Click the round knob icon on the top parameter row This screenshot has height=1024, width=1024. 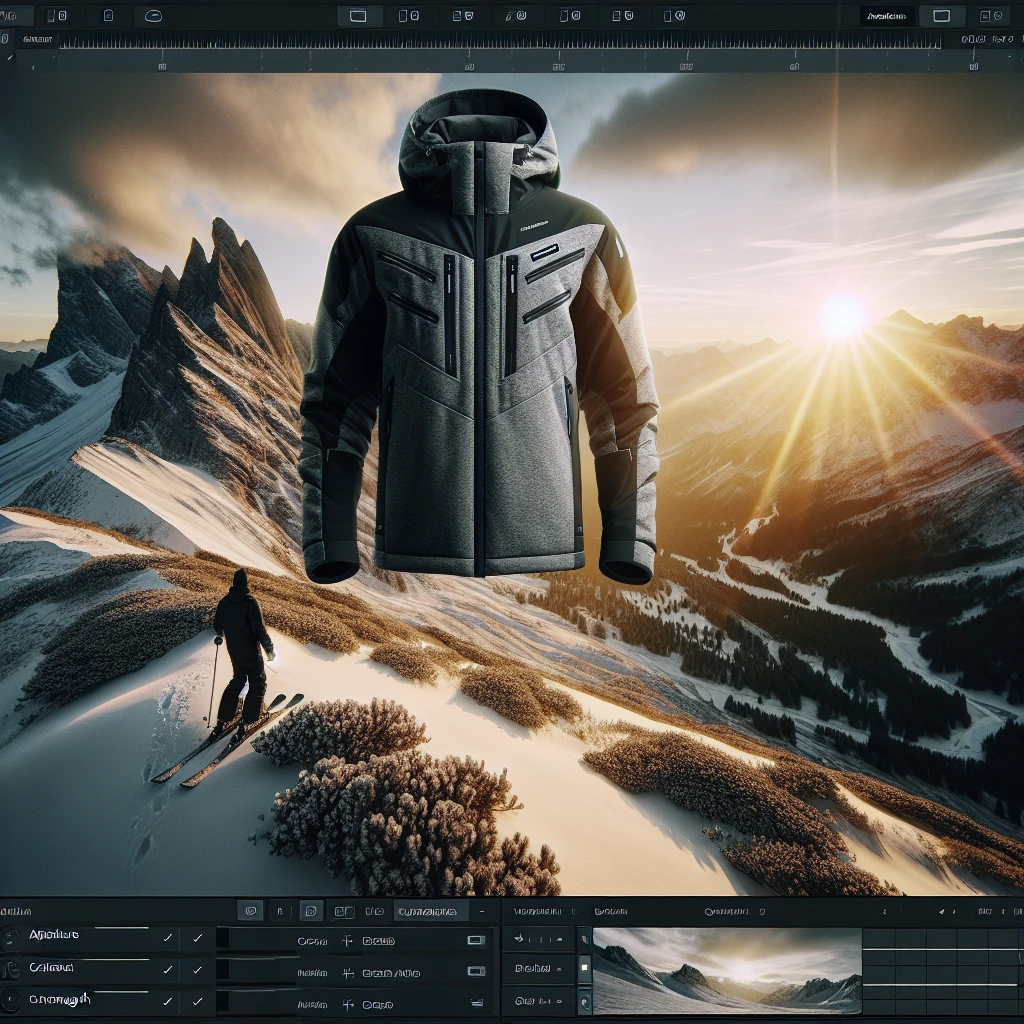click(x=9, y=939)
